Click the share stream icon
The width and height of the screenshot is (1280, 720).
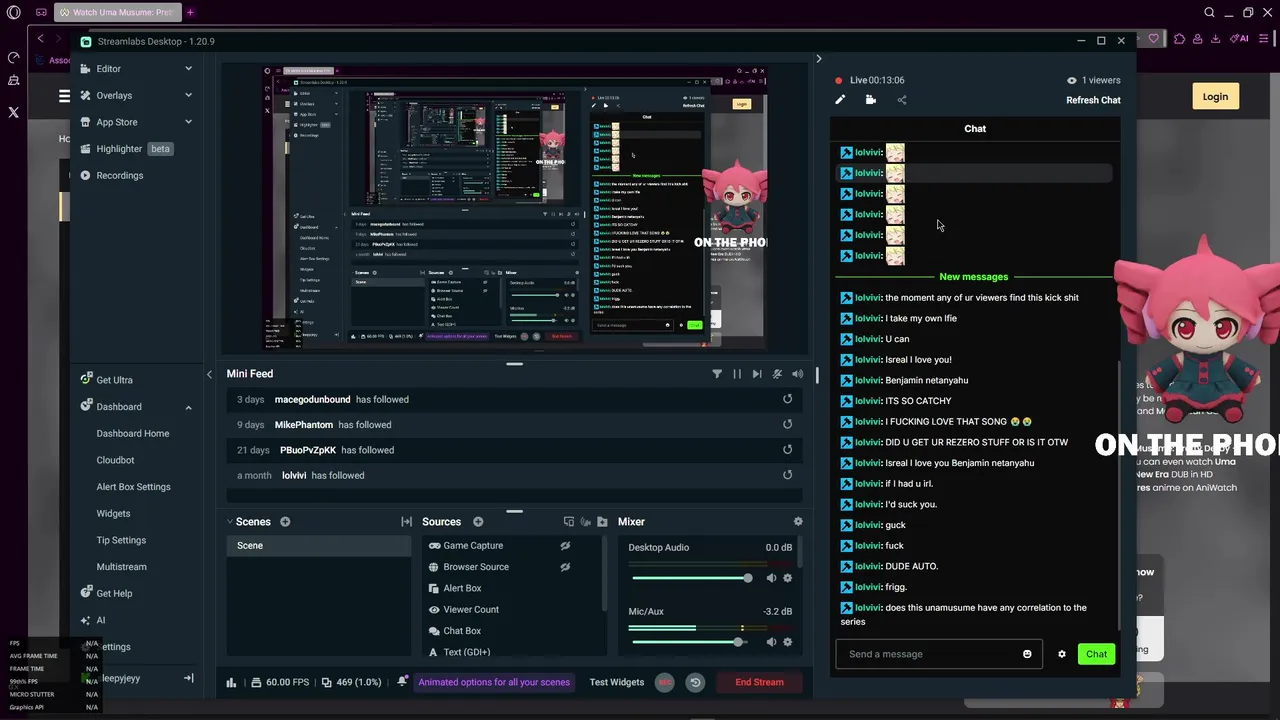click(x=902, y=100)
